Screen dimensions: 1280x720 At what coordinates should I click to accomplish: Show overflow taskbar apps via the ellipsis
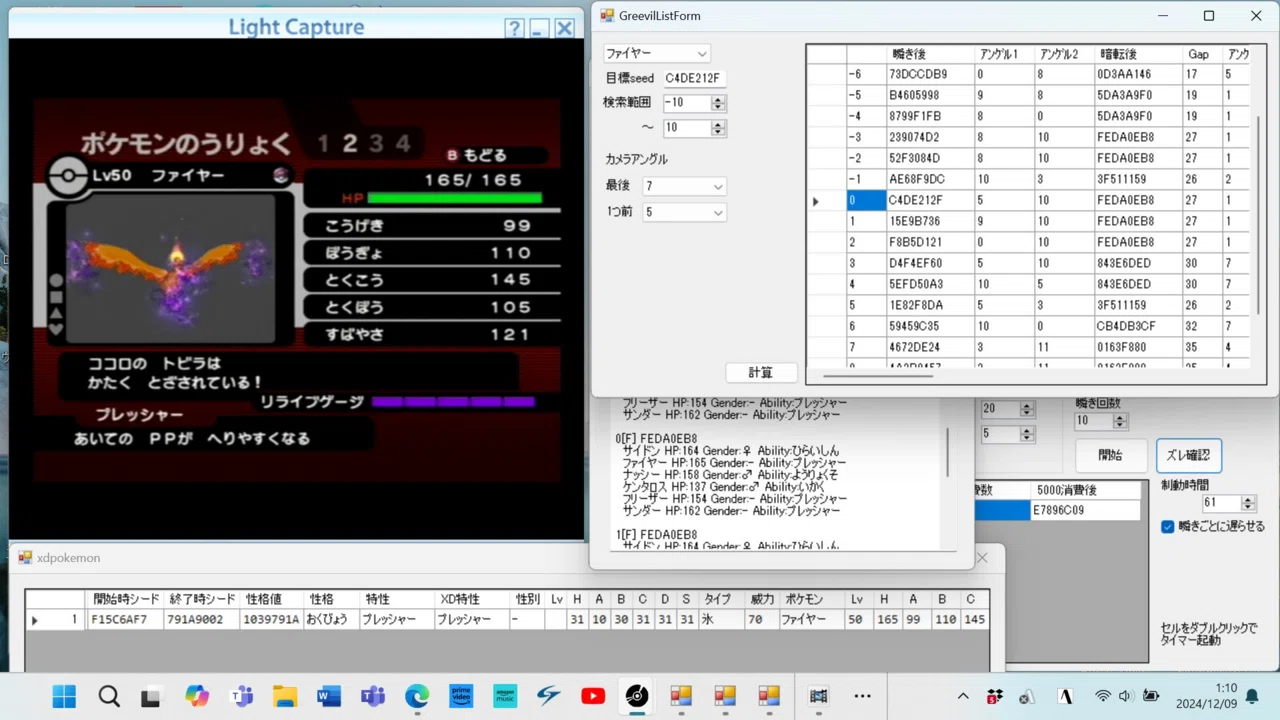point(863,696)
